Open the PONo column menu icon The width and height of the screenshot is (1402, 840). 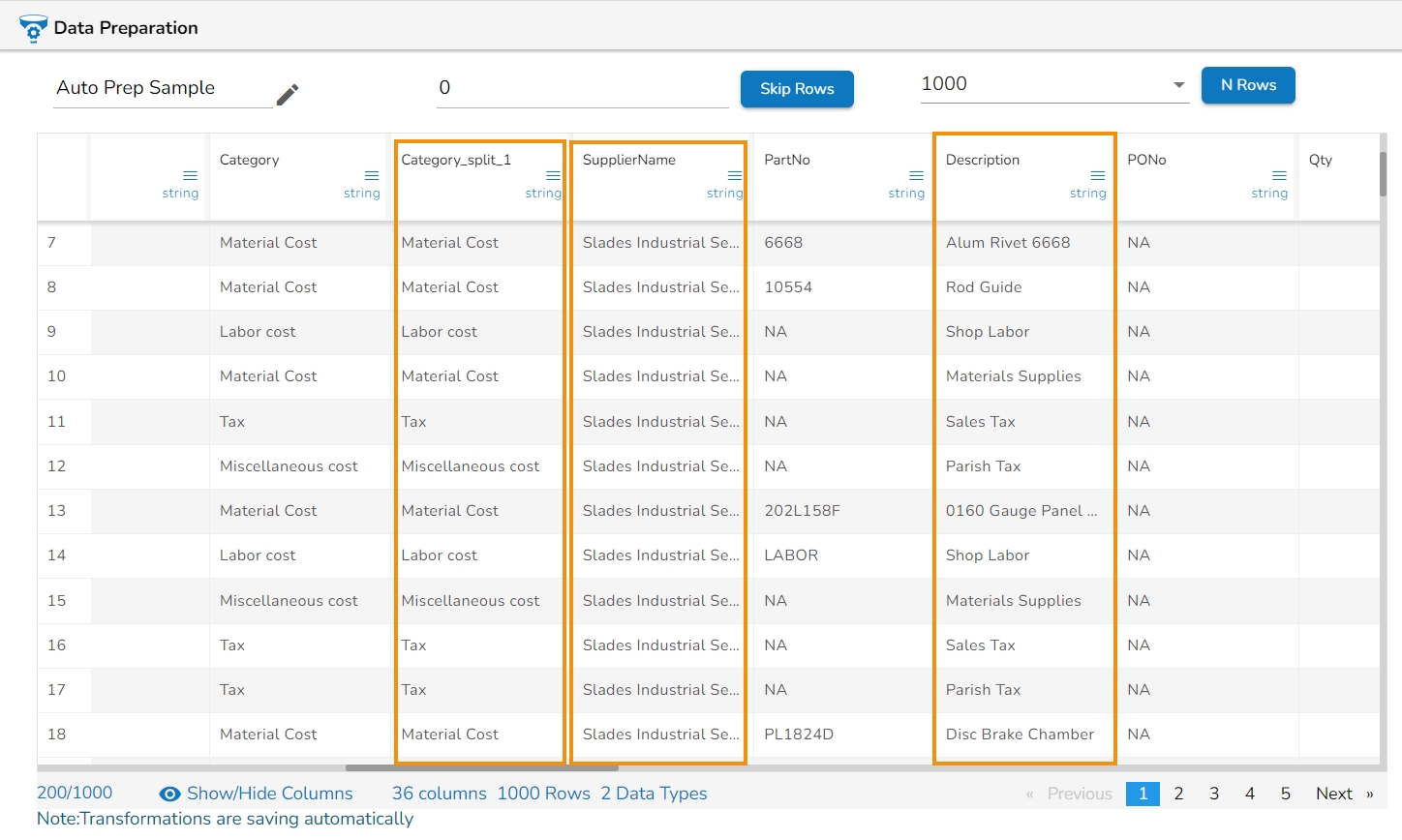[x=1279, y=175]
